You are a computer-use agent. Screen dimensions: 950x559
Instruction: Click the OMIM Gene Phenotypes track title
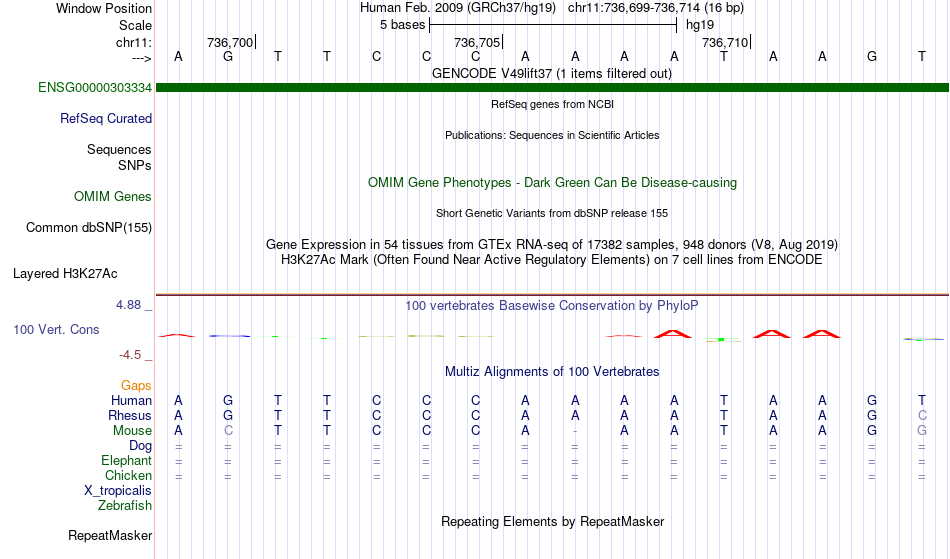tap(552, 183)
